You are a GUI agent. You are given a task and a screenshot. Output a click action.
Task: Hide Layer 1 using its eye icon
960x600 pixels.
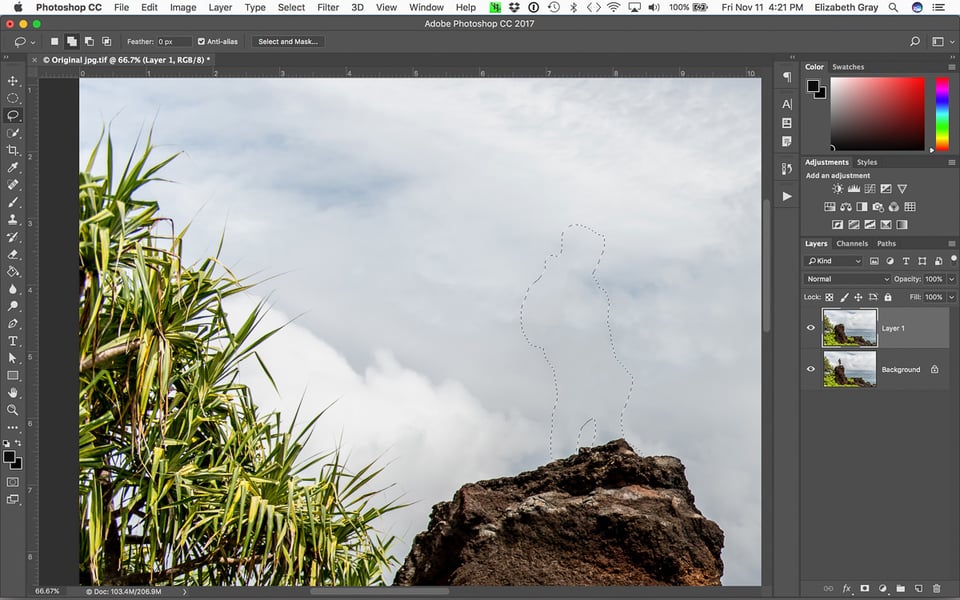coord(811,328)
